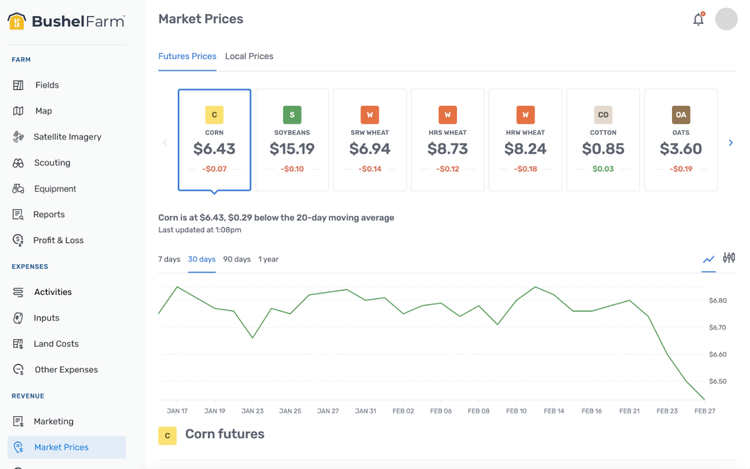
Task: Click the Land Costs icon
Action: click(x=18, y=344)
